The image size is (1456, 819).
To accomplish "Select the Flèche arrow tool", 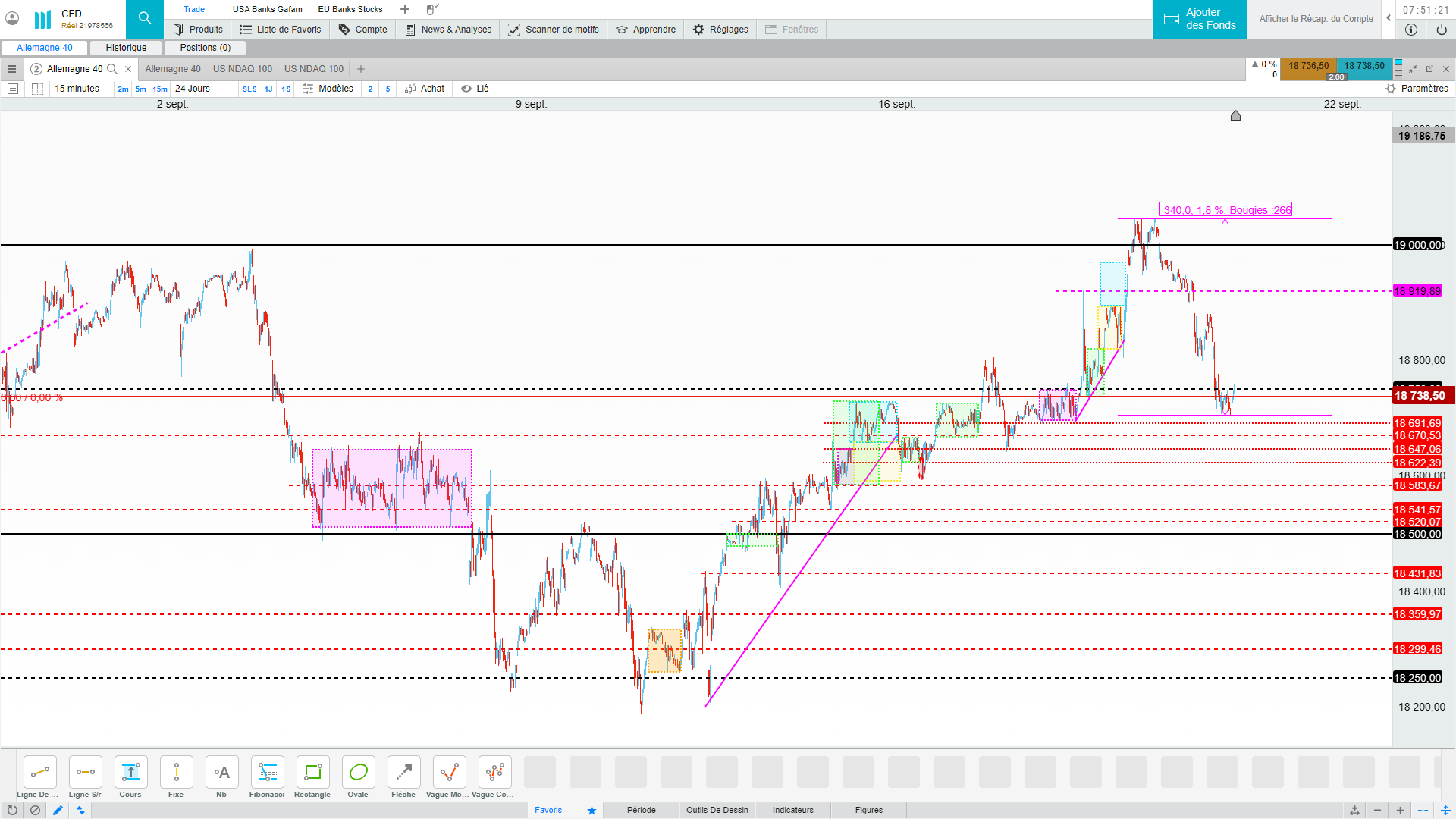I will tap(403, 773).
